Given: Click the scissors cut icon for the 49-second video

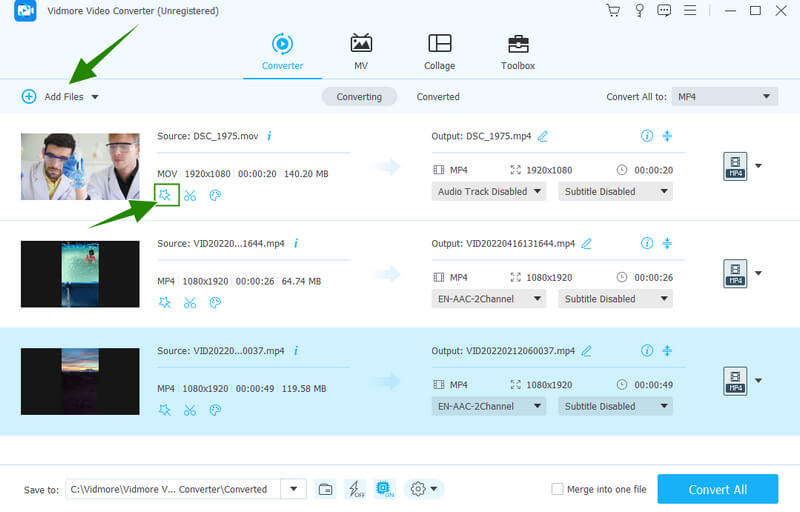Looking at the screenshot, I should (x=190, y=410).
